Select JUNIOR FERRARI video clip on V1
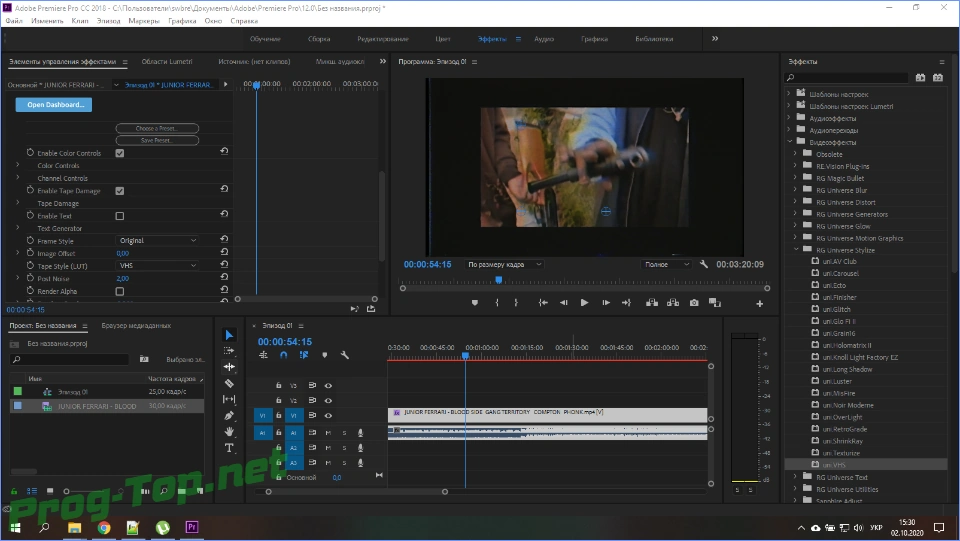This screenshot has height=541, width=960. point(547,414)
